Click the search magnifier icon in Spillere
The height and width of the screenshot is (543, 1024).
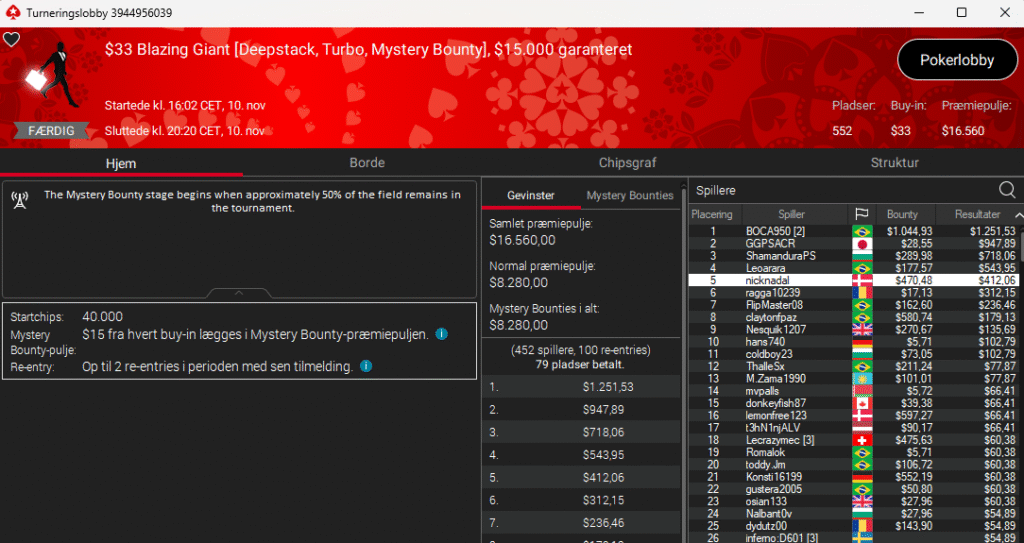pyautogui.click(x=1007, y=190)
